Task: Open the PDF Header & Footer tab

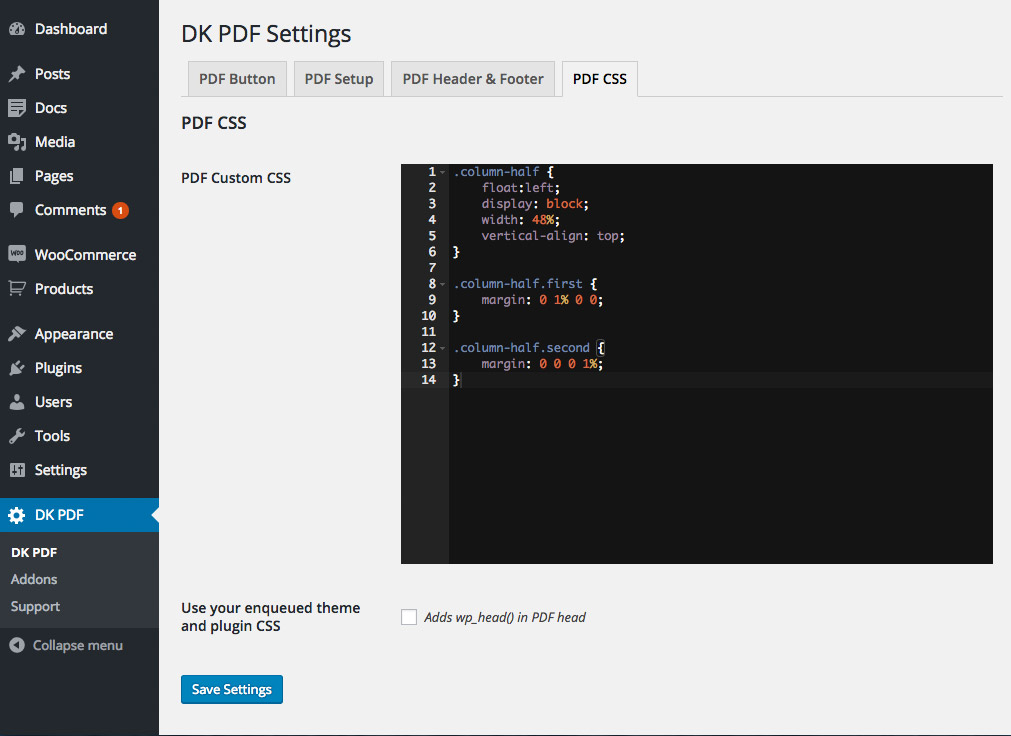Action: pos(473,79)
